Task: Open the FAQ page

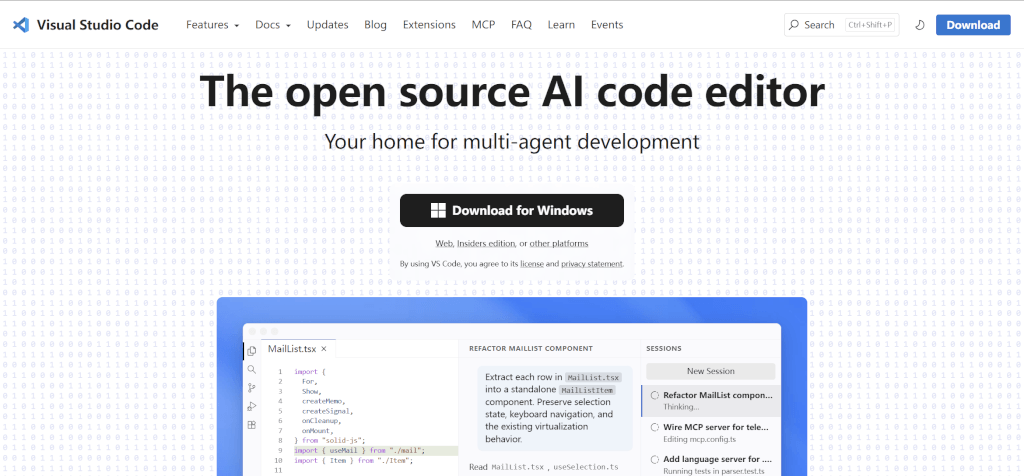Action: 521,25
